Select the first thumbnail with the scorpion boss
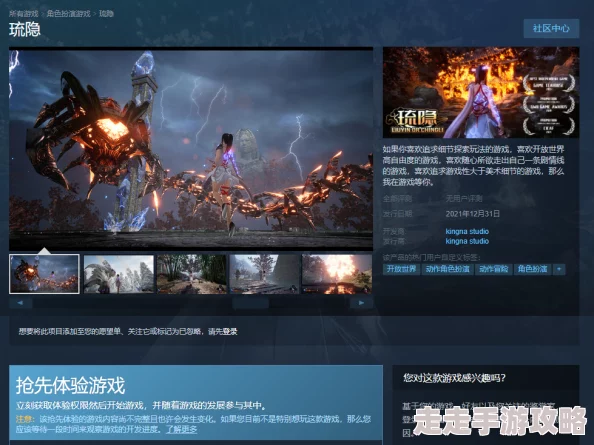The image size is (594, 445). coord(44,274)
